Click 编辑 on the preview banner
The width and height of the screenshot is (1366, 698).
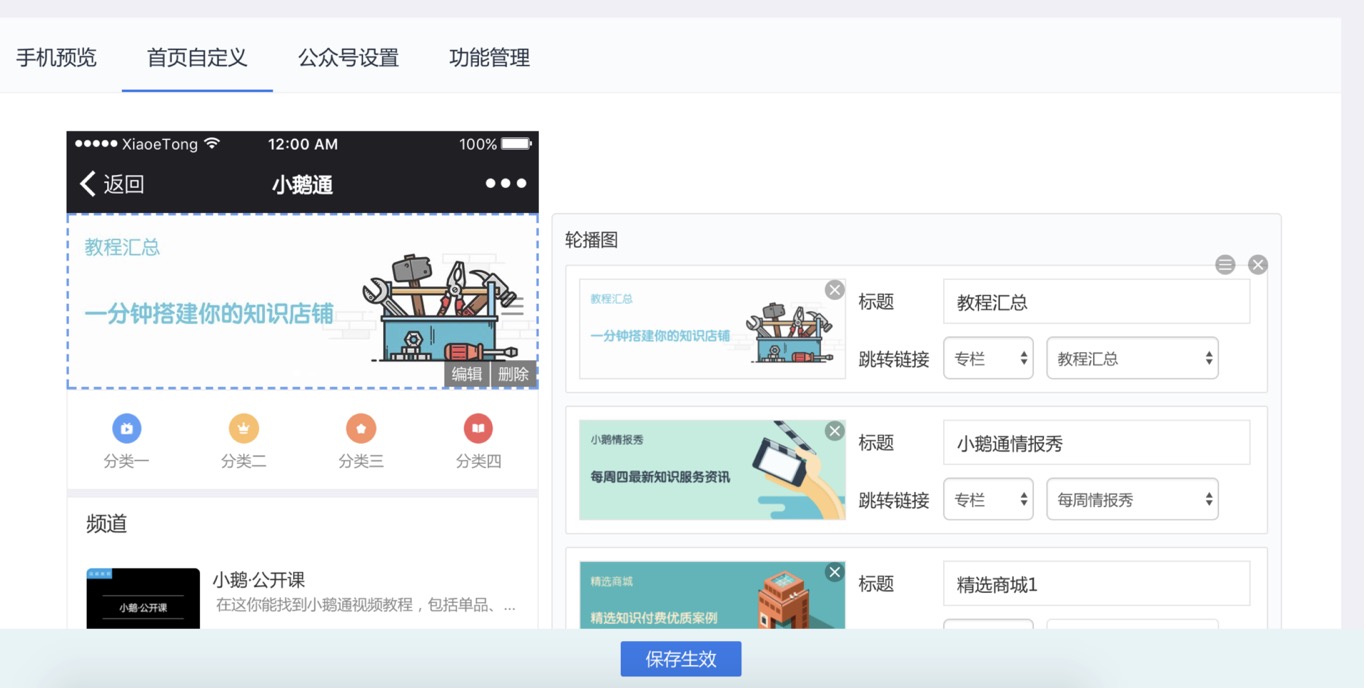467,374
